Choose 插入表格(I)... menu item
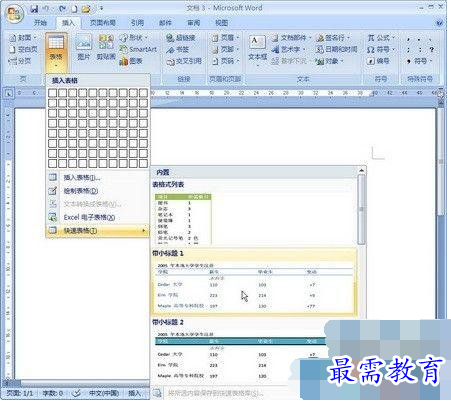451x402 pixels. (x=97, y=177)
